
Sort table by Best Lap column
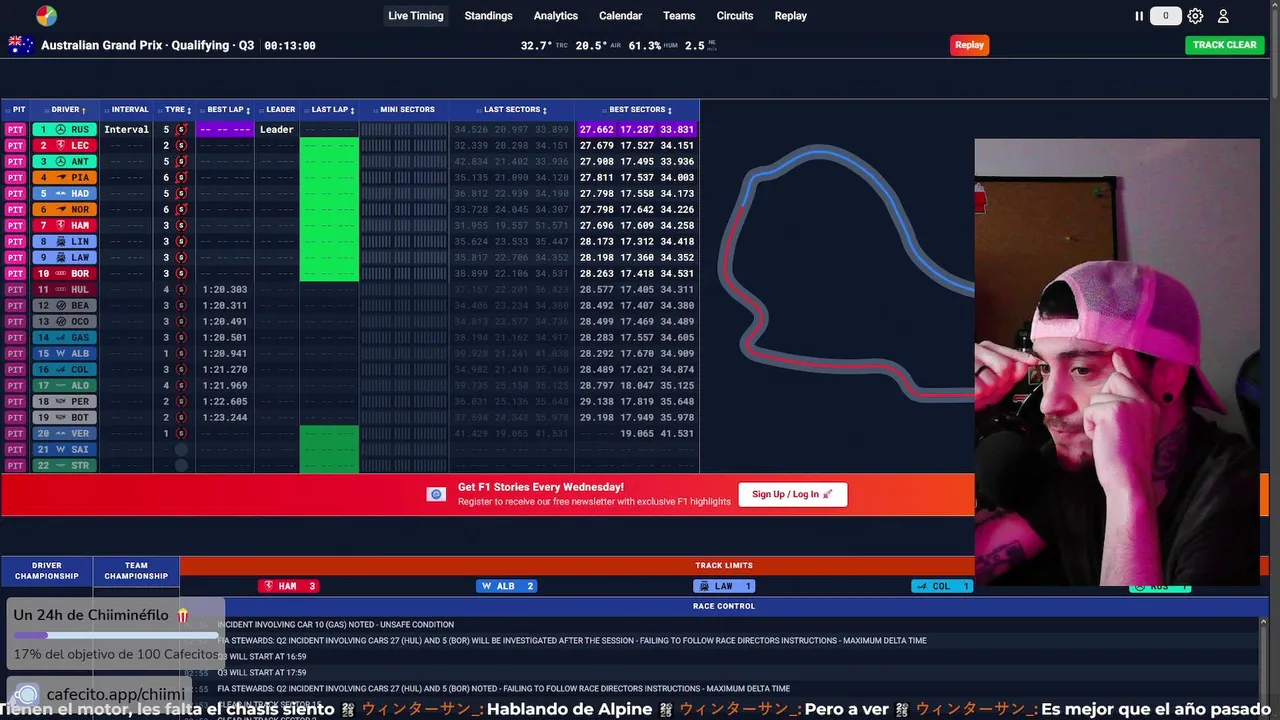click(228, 110)
